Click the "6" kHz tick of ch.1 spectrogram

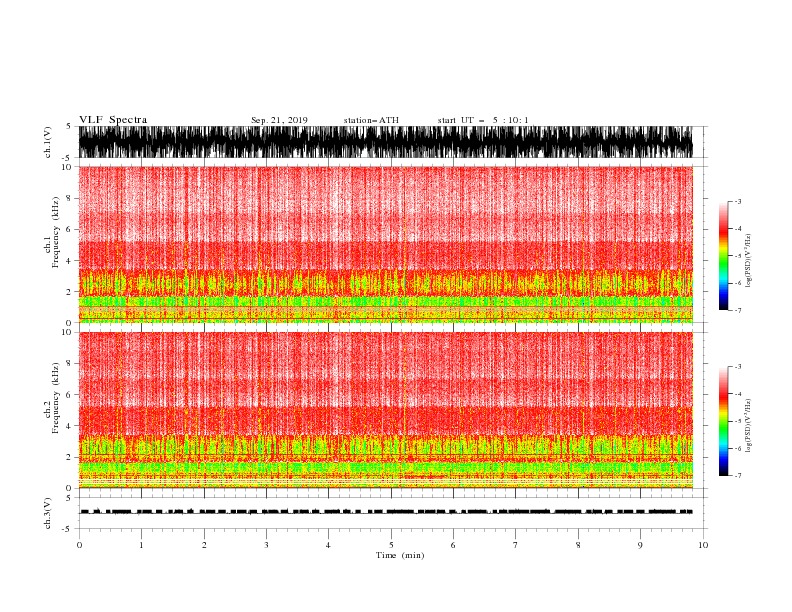(69, 229)
